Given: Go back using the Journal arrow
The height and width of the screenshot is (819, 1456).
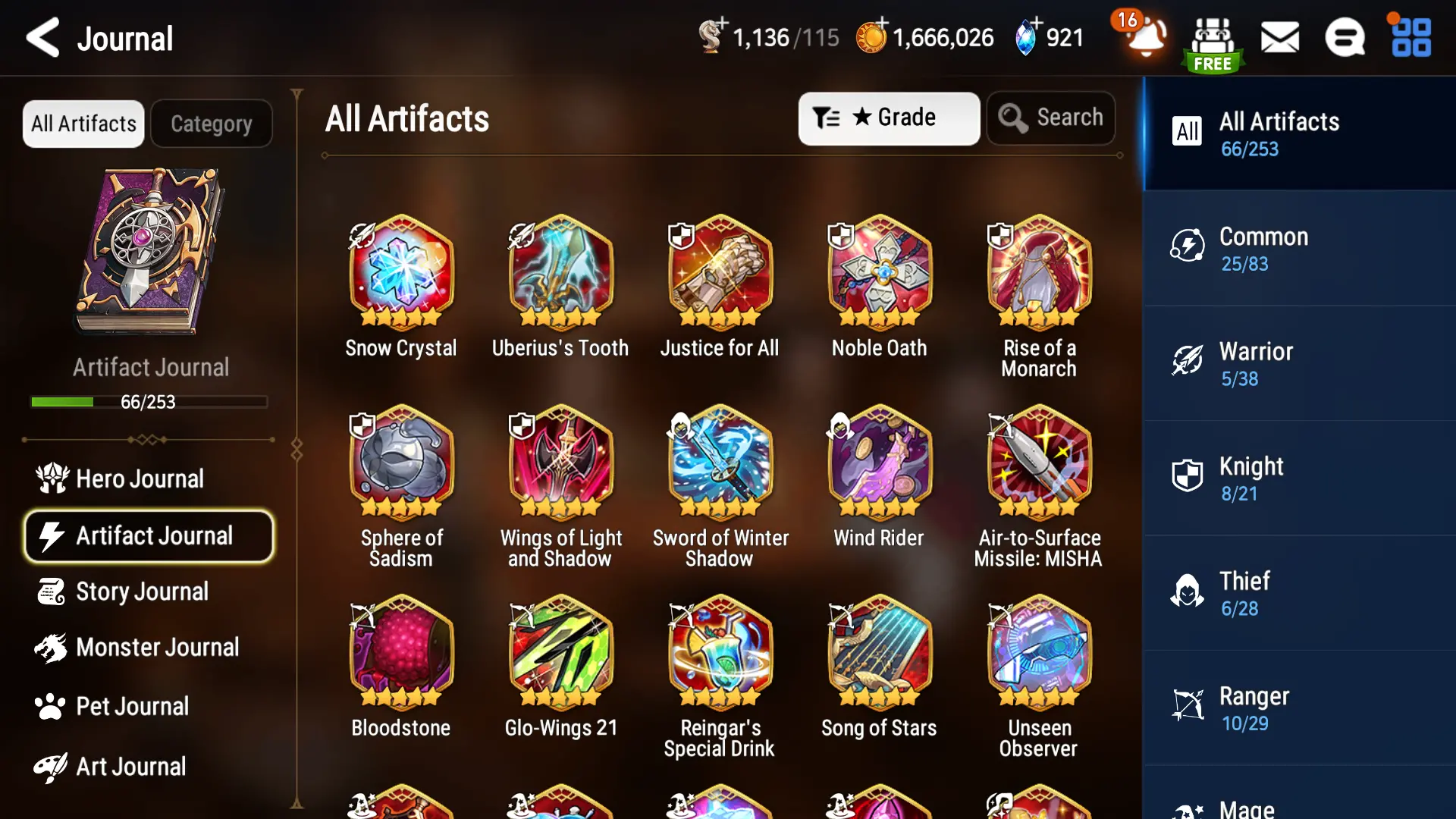Looking at the screenshot, I should click(x=42, y=38).
